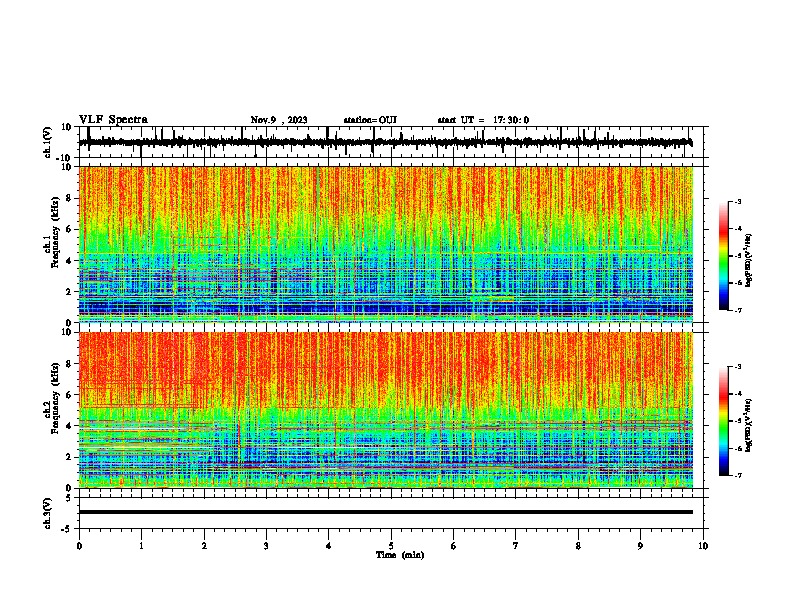Select the ch.1 "Frequency (kHz)" axis label
792x612 pixels.
tap(55, 232)
